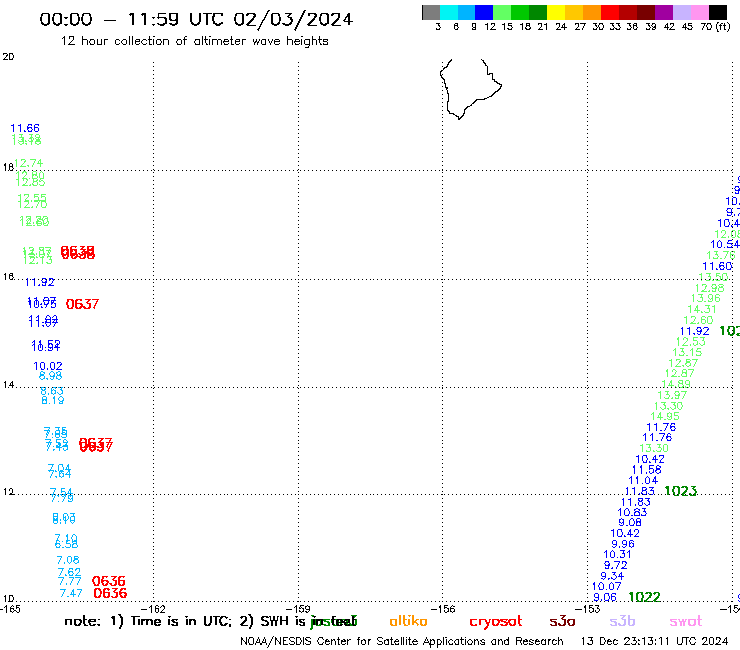Click the '1023' time stamp in green
The height and width of the screenshot is (650, 740).
(680, 491)
